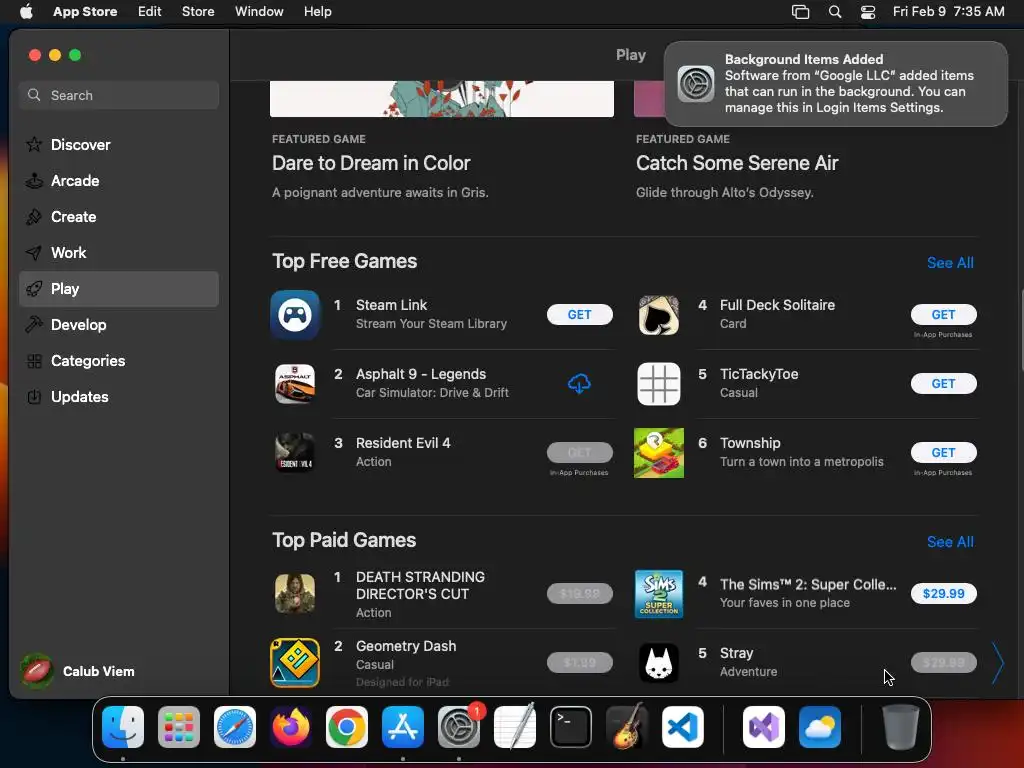Viewport: 1024px width, 768px height.
Task: Open the Edit menu
Action: [150, 12]
